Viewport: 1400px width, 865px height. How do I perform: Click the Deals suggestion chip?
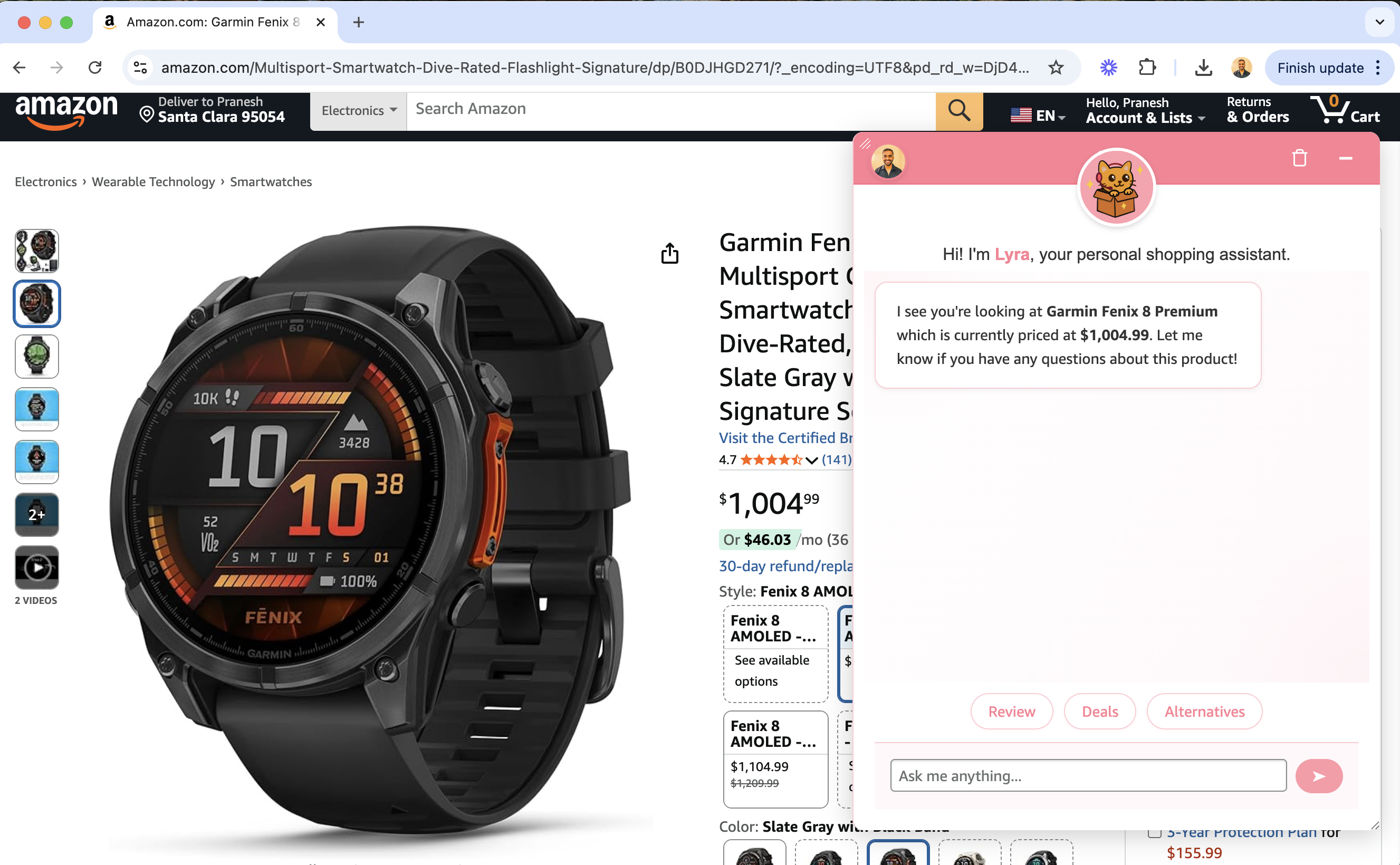pyautogui.click(x=1099, y=711)
